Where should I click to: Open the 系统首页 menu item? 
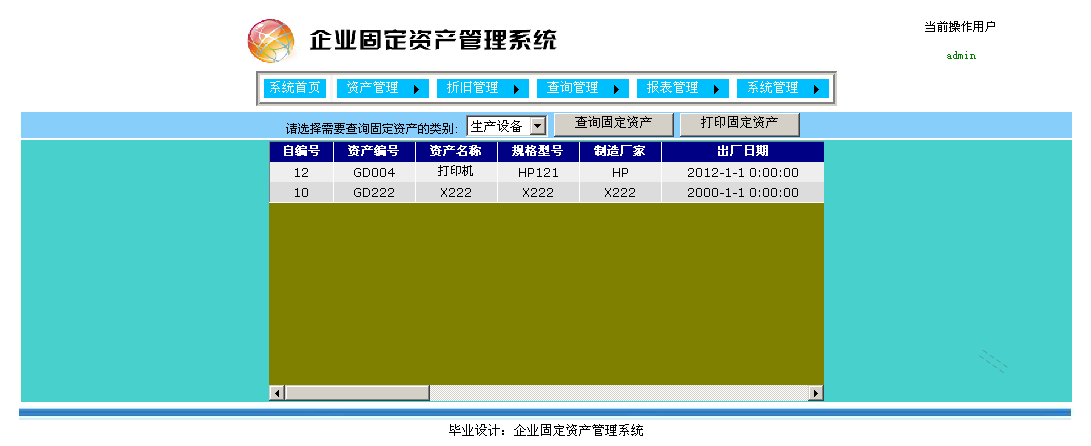[295, 88]
